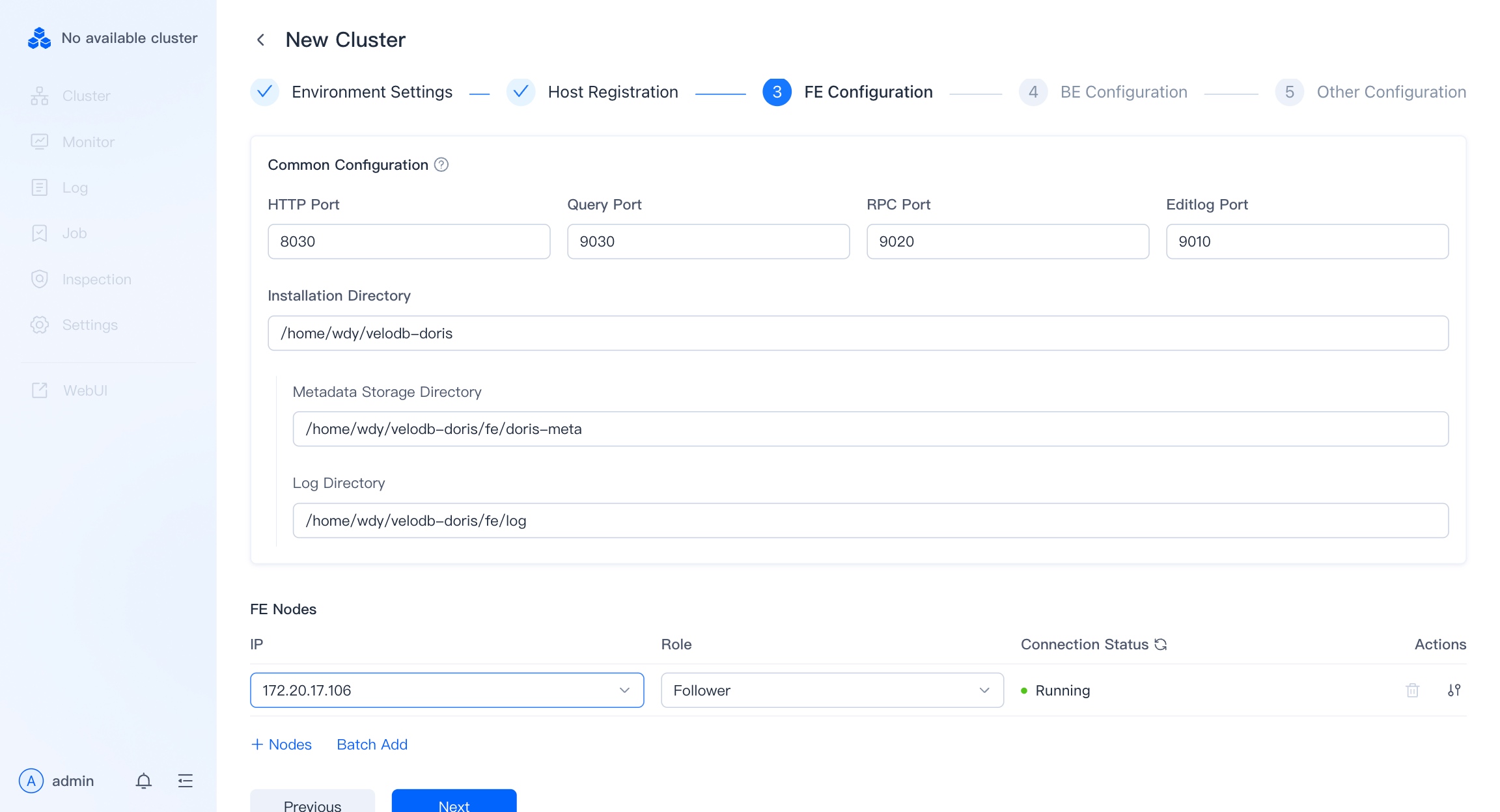Image resolution: width=1500 pixels, height=812 pixels.
Task: Click step 4 circle icon
Action: tap(1033, 92)
